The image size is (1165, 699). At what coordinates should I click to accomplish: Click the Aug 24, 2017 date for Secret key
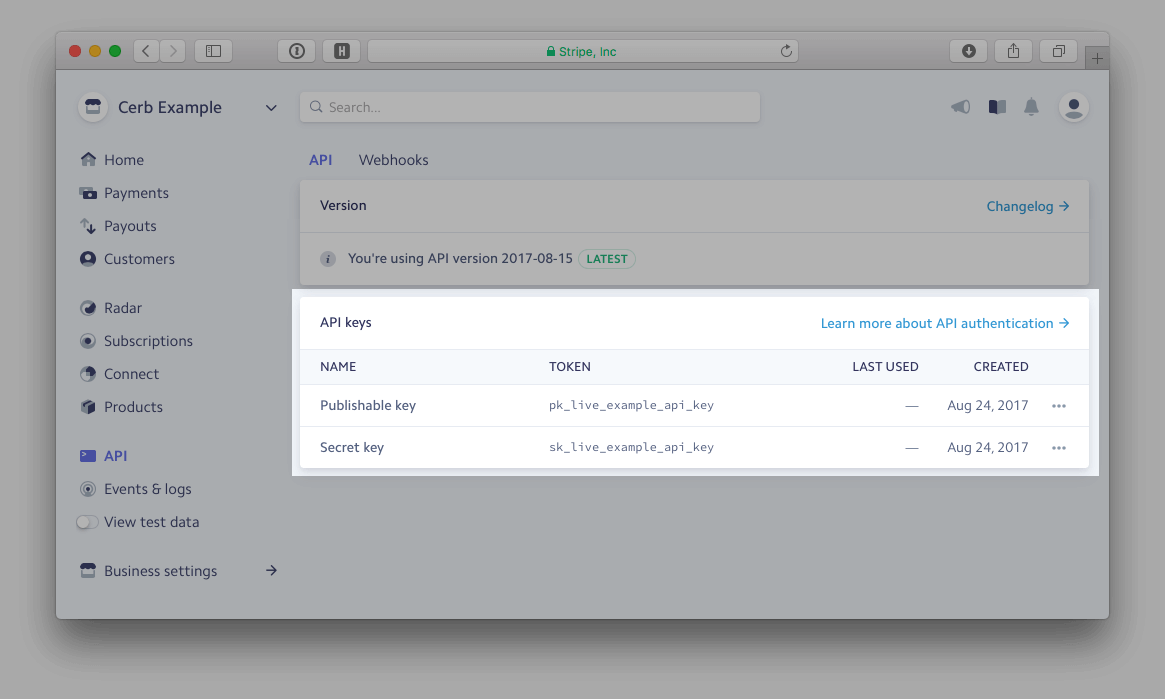click(x=987, y=447)
